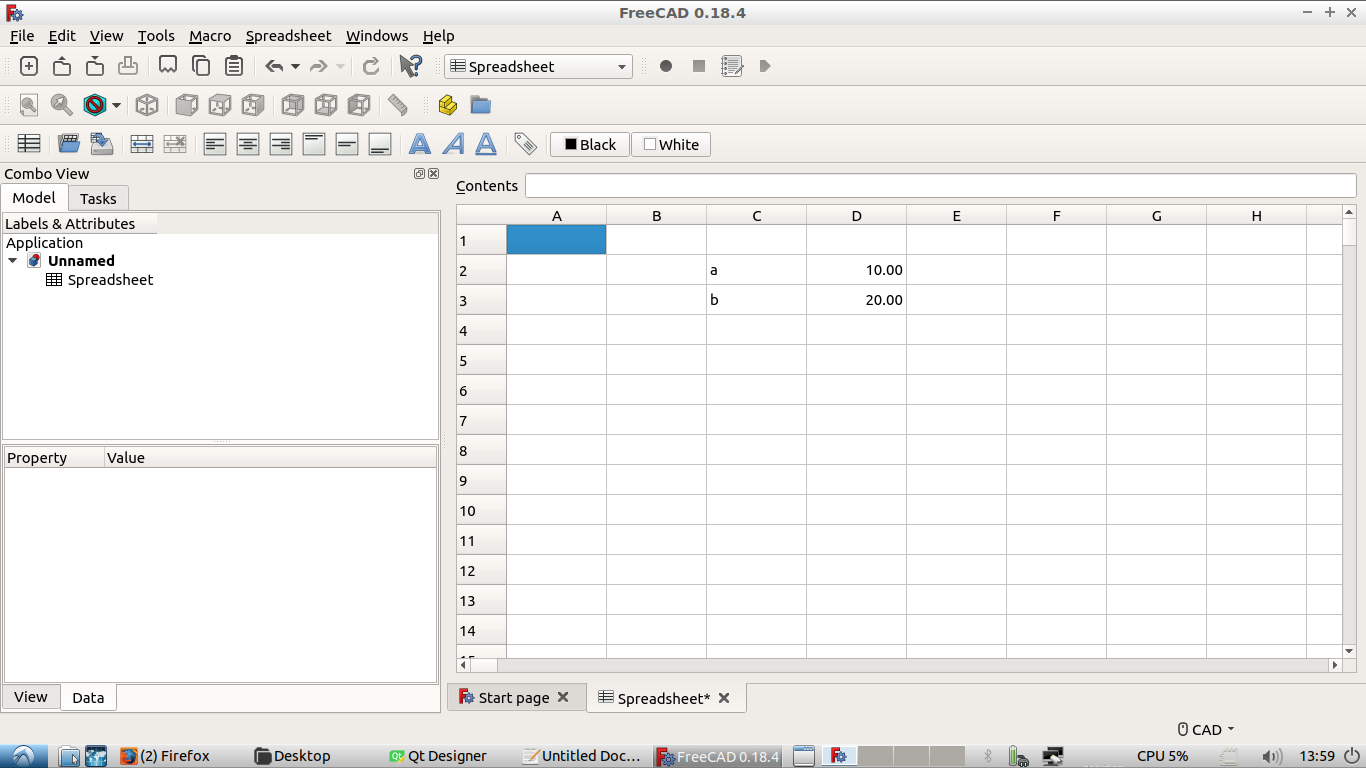Open the Macro menu
Screen dimensions: 1366x768
210,36
